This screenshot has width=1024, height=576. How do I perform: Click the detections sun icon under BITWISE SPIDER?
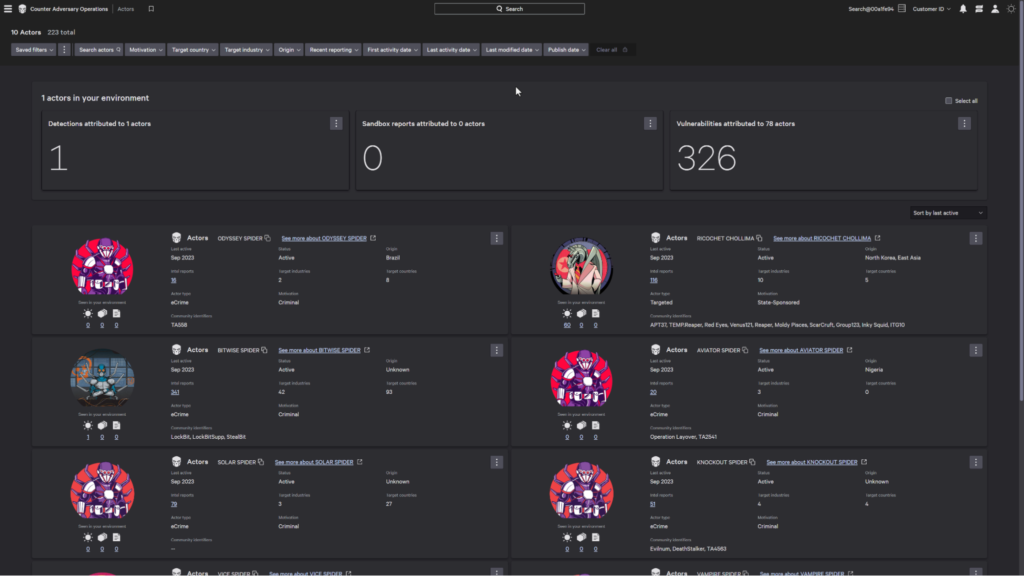click(88, 424)
